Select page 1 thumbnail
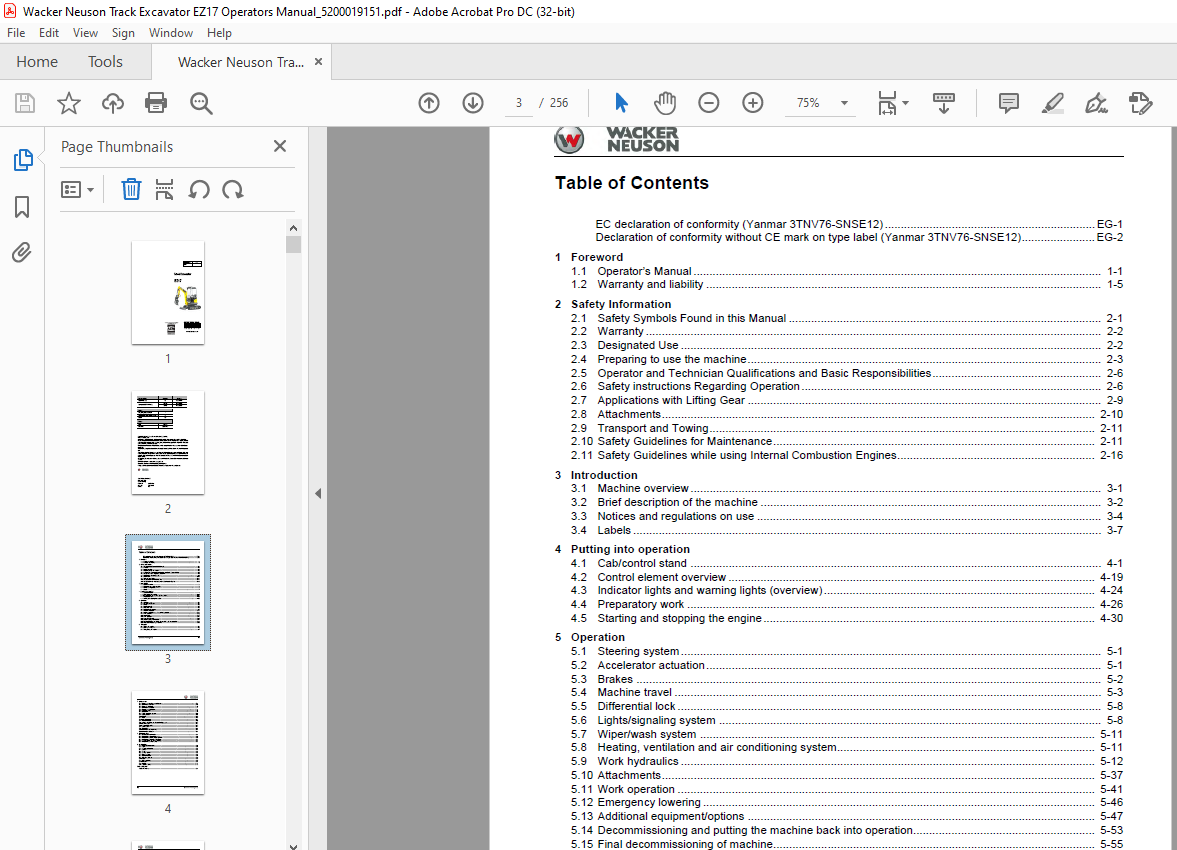Screen dimensions: 1177x850 point(167,293)
